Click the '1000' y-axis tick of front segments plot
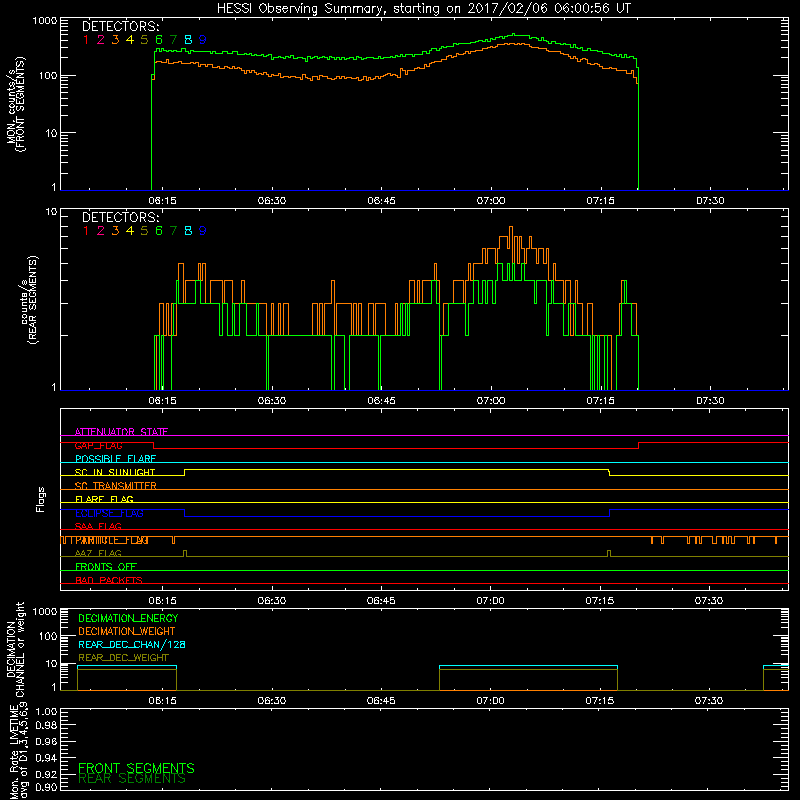Viewport: 800px width, 800px height. coord(45,21)
